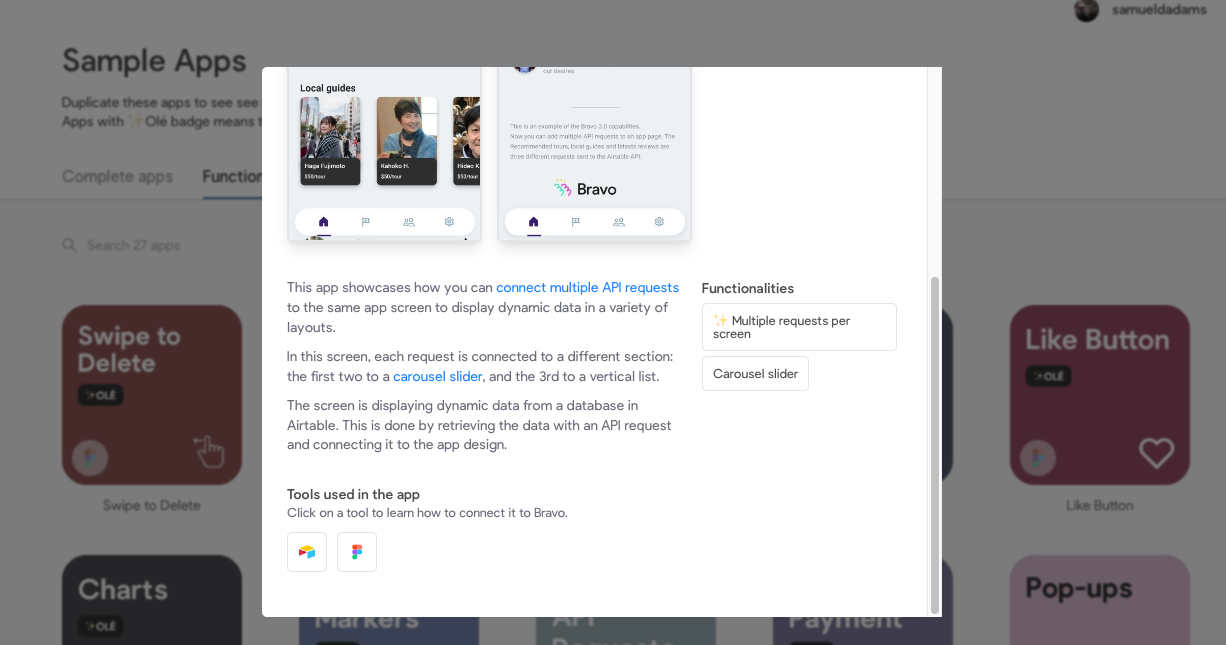The width and height of the screenshot is (1226, 645).
Task: Click the Figma badge on Swipe to Delete card
Action: (90, 458)
